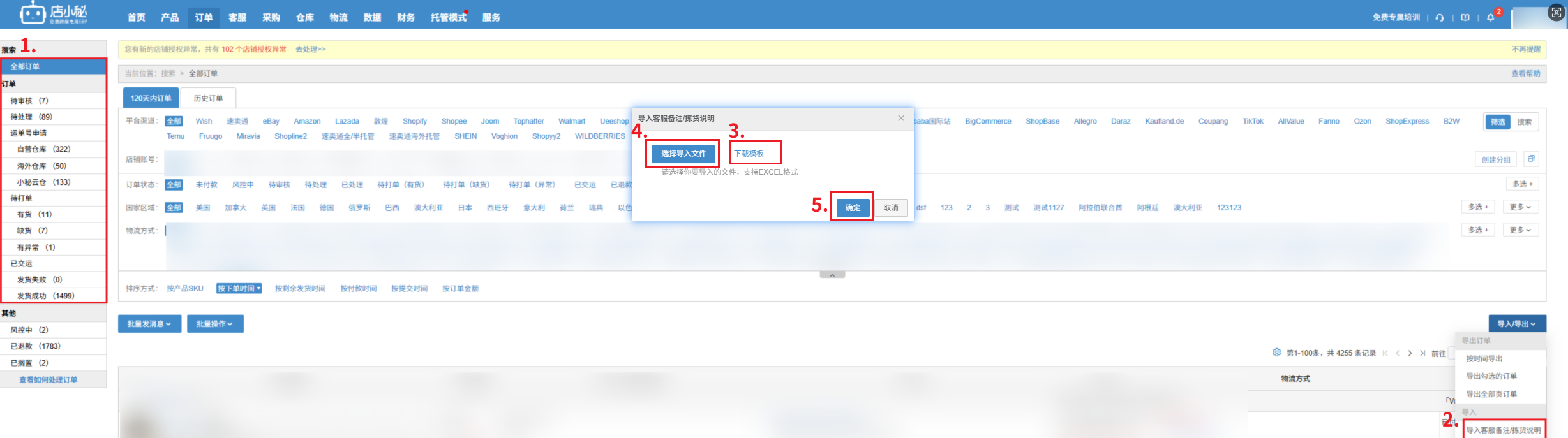1568x438 pixels.
Task: Click 下载模板 link
Action: click(749, 154)
